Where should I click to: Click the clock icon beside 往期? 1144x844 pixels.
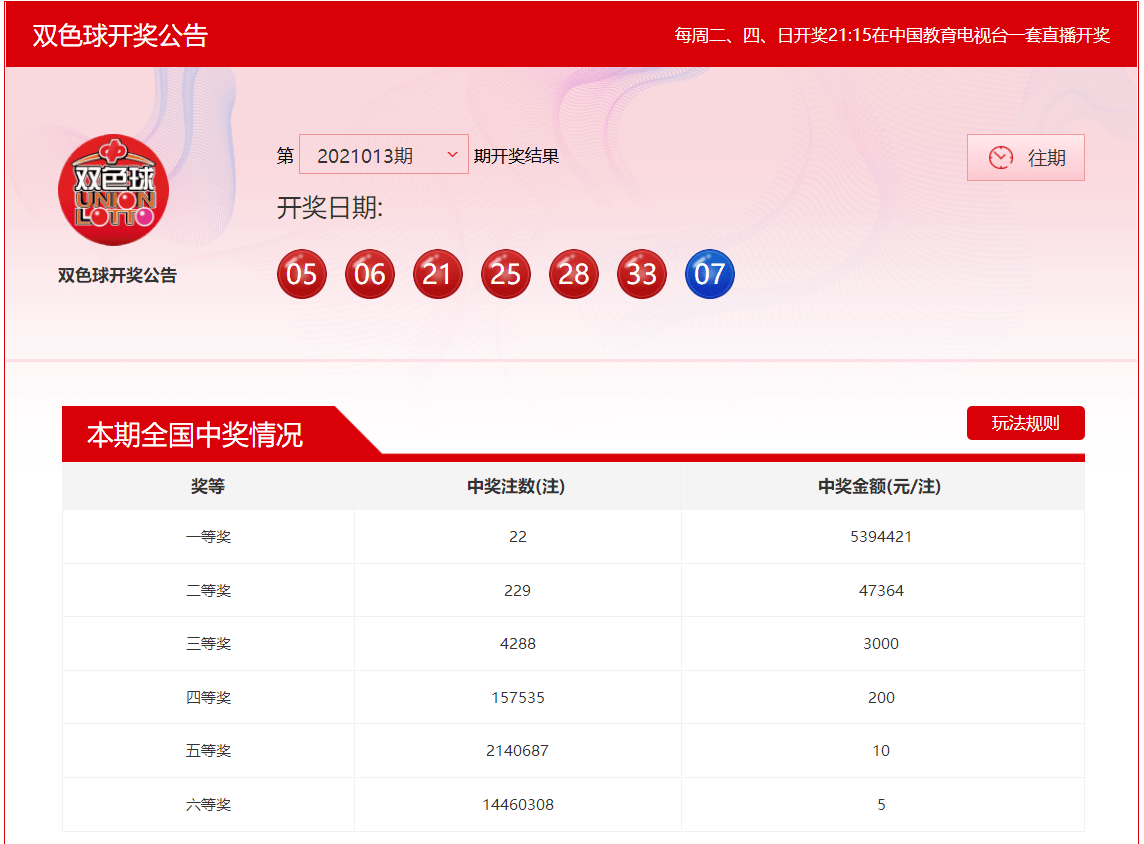(x=1000, y=158)
